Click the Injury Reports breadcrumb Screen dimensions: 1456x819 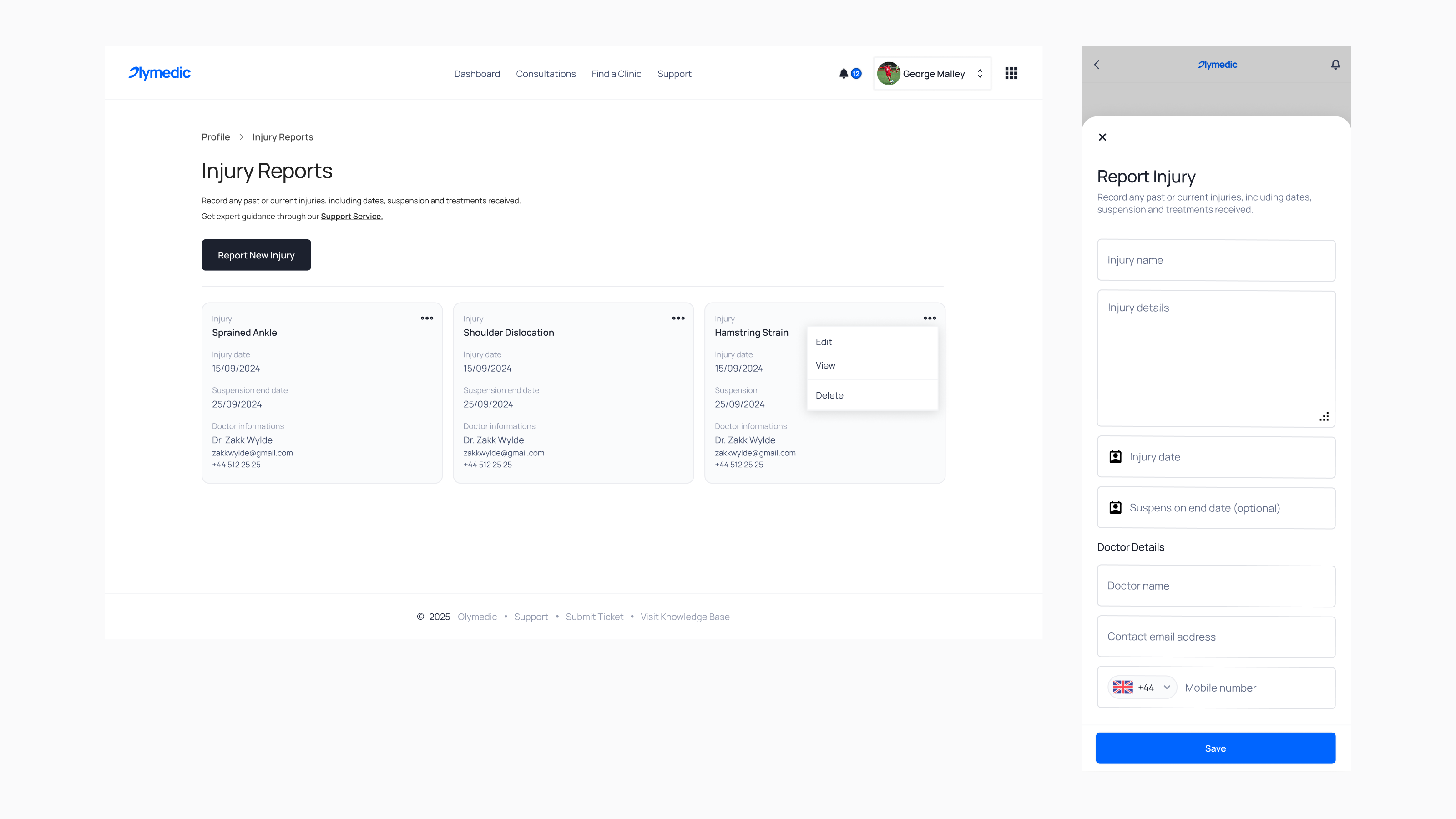point(283,137)
